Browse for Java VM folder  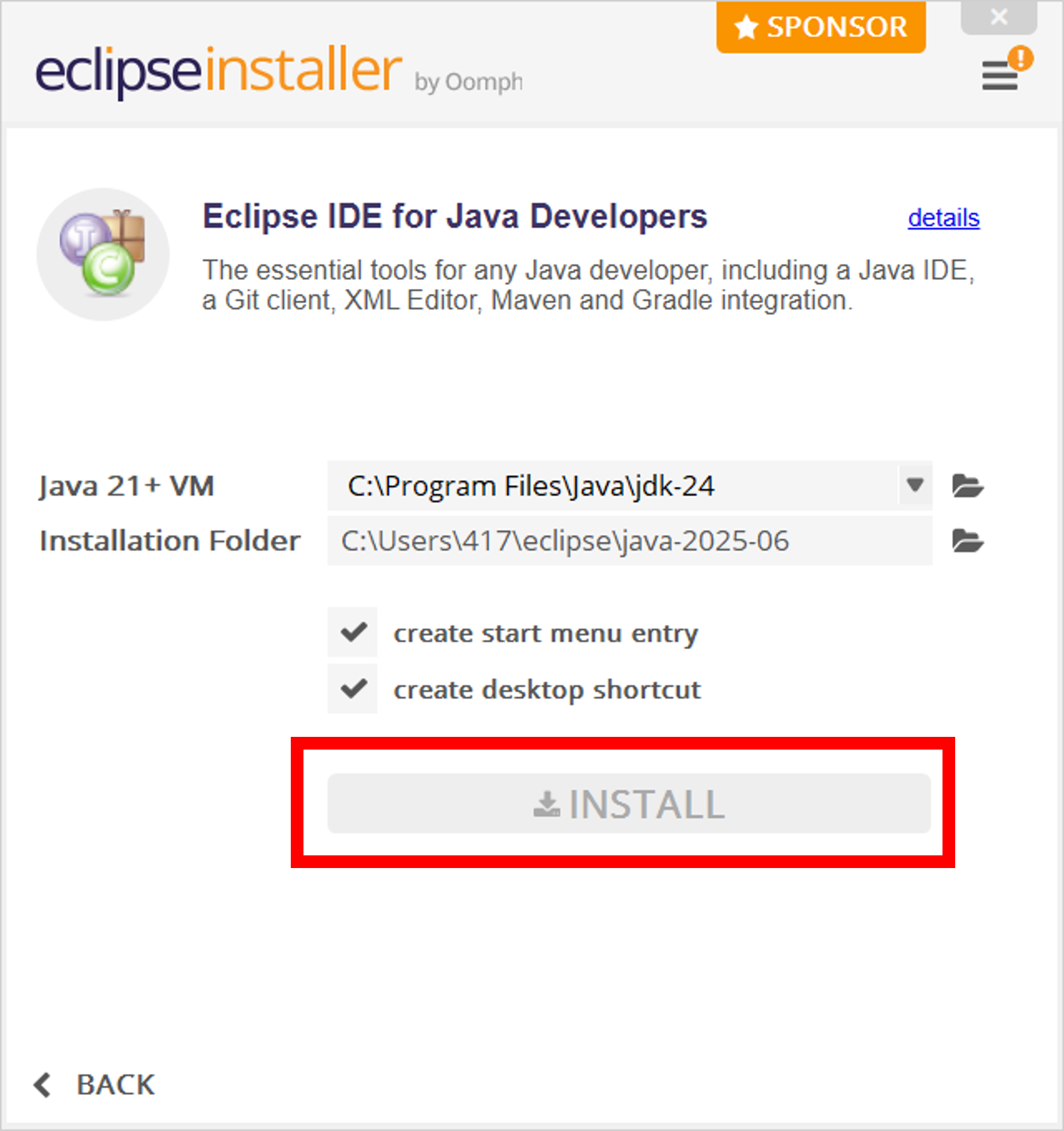click(967, 486)
